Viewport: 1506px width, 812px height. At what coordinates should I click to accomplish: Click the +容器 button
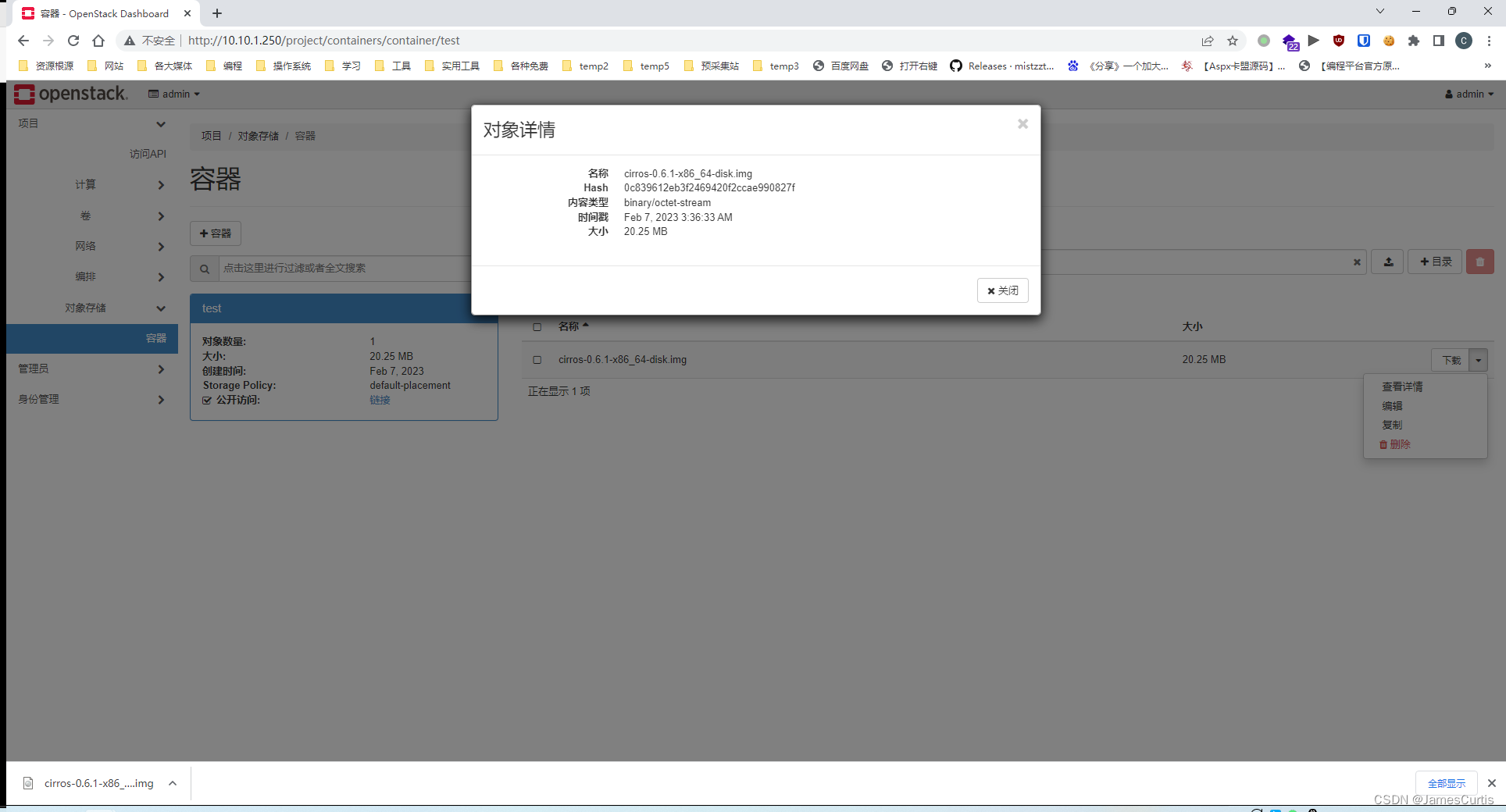tap(216, 233)
